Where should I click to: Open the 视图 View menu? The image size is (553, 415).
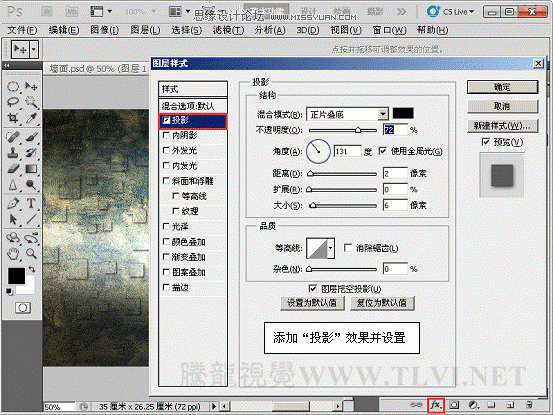346,30
